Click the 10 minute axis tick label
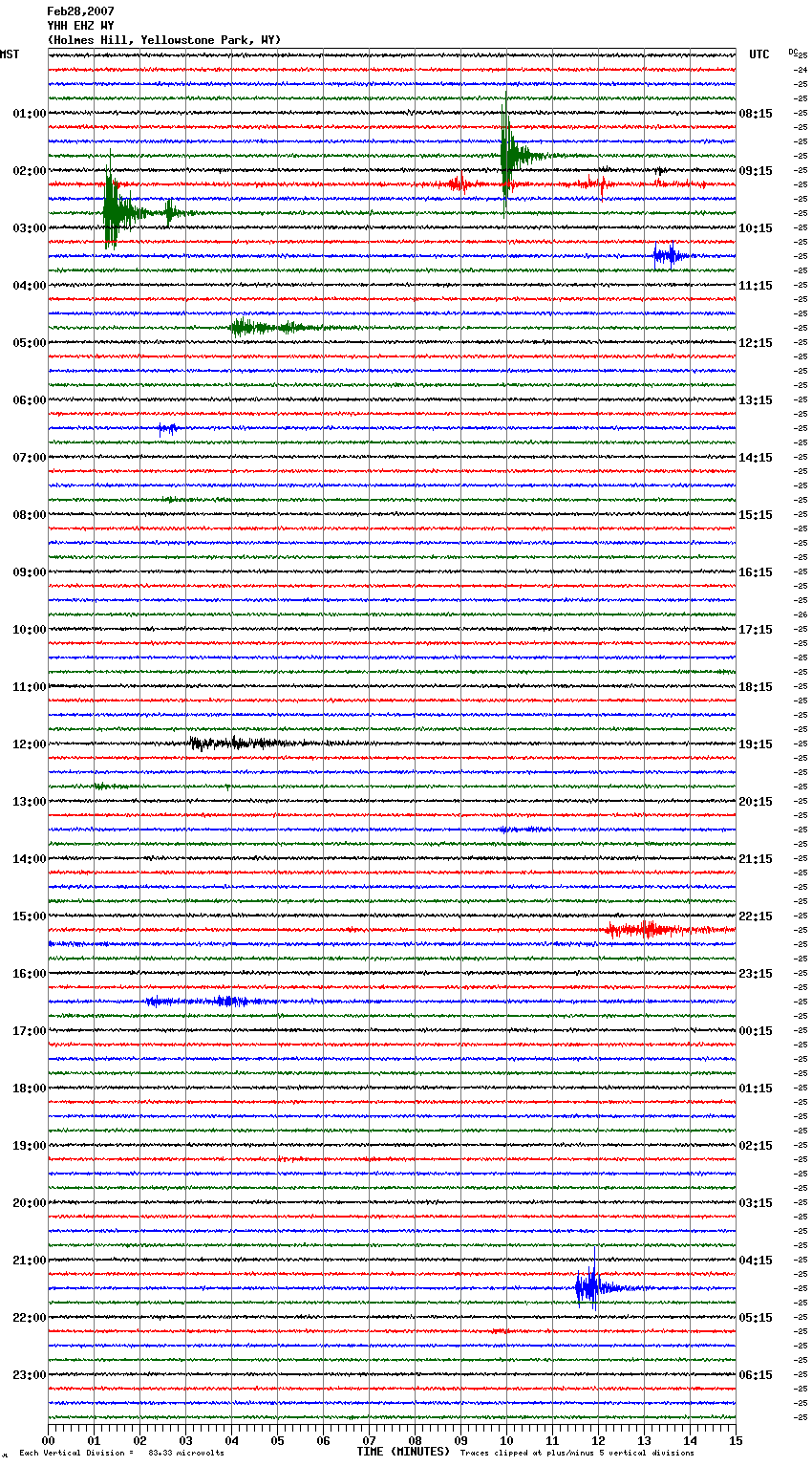 point(506,1440)
